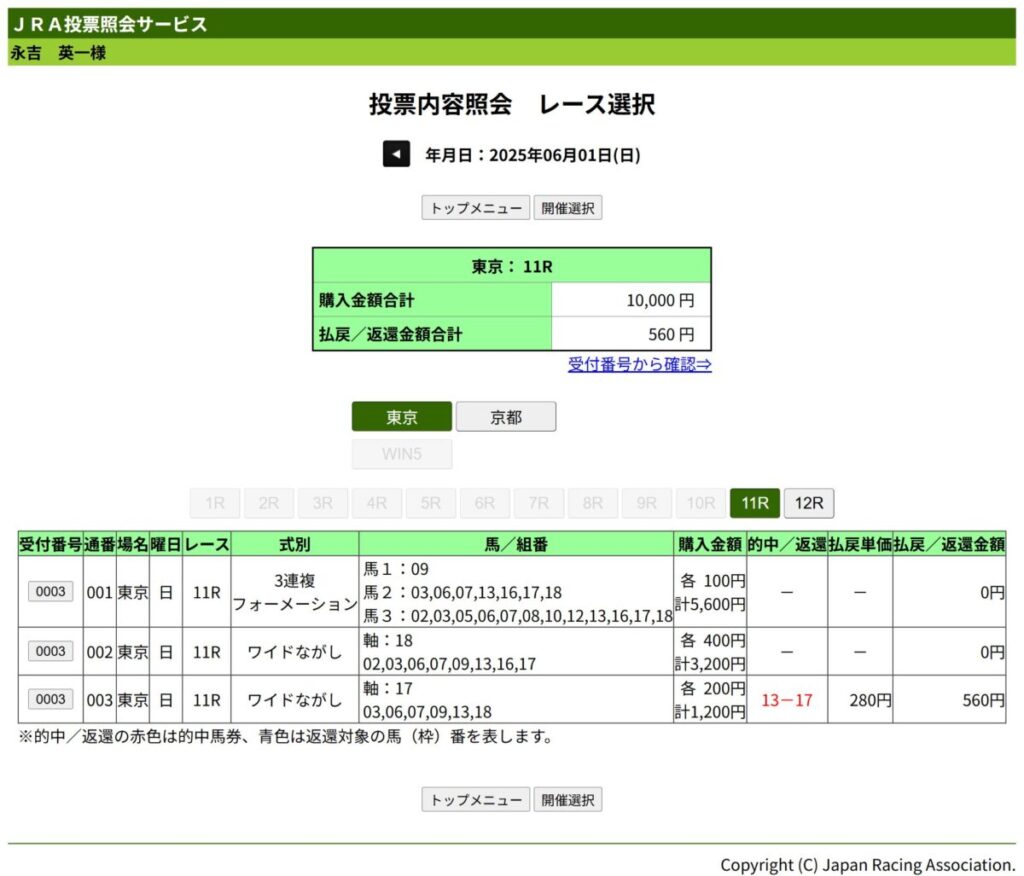Screen dimensions: 1024x876
Task: Click the red 13－17 winning combination
Action: 786,700
